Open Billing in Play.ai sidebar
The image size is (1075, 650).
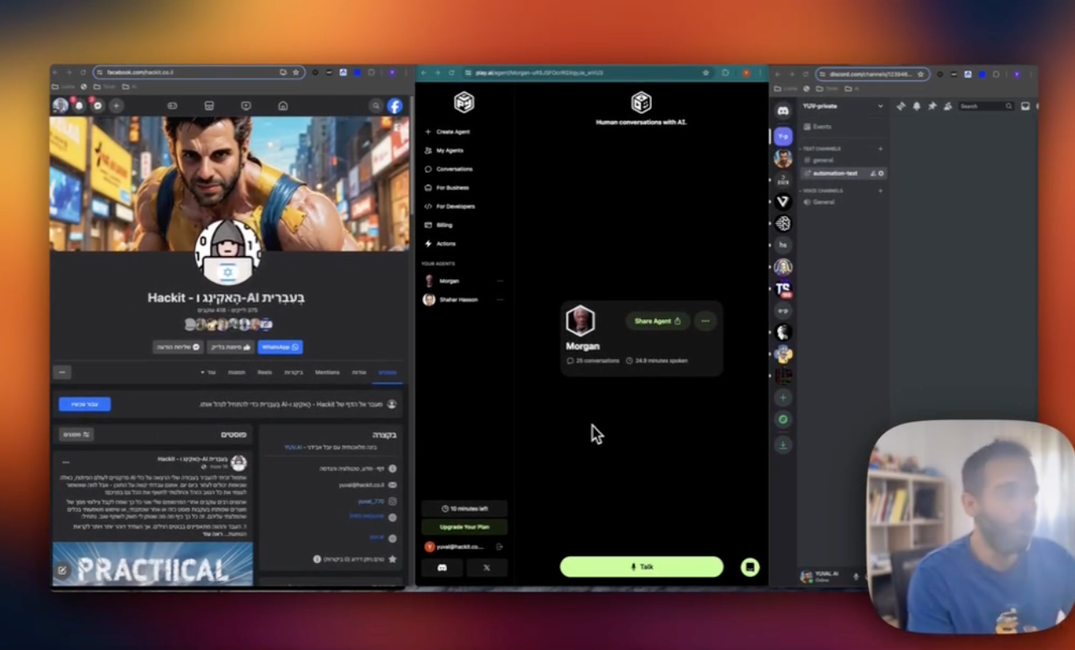point(439,225)
